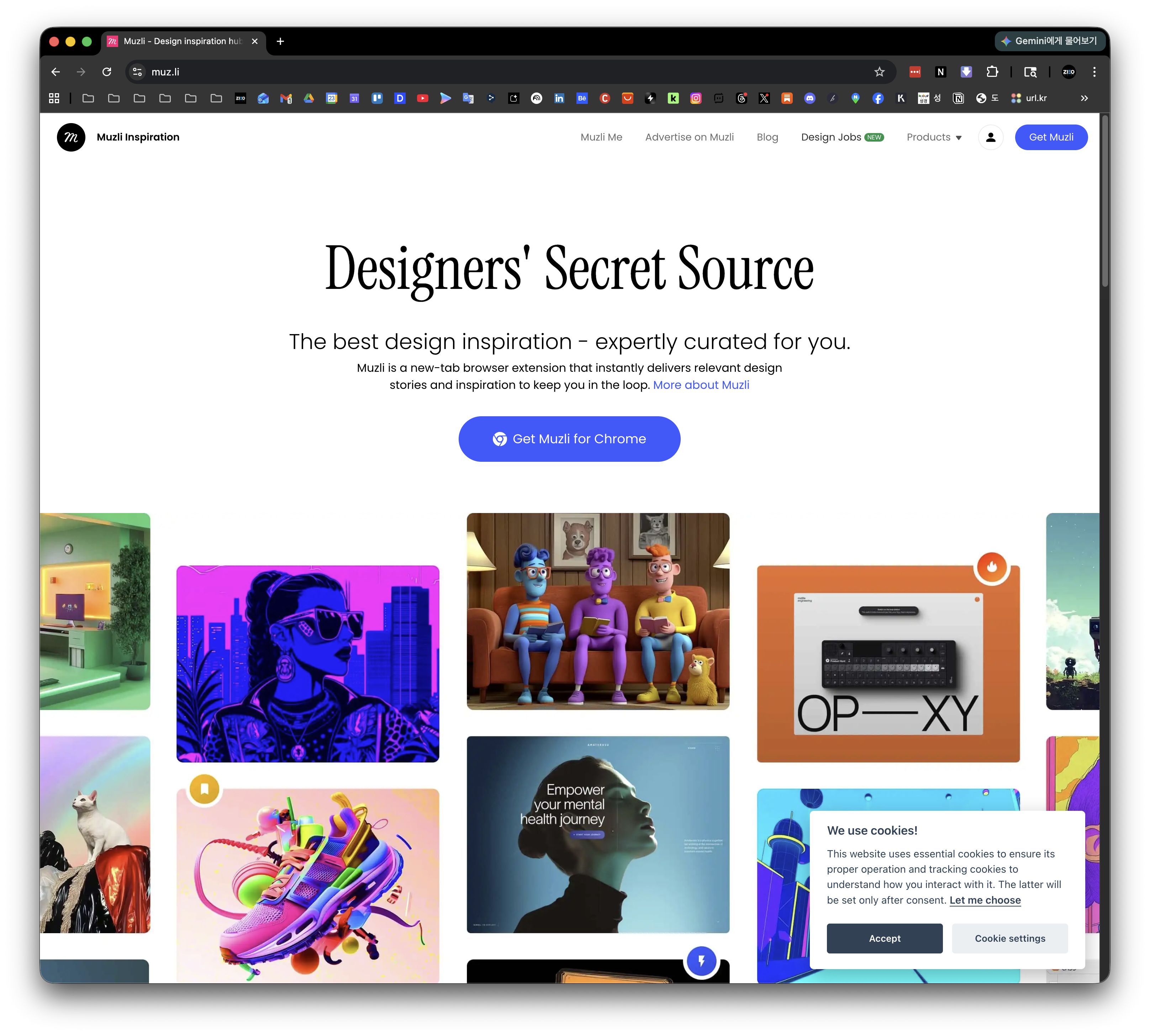
Task: Bookmark this page with the star icon
Action: (880, 72)
